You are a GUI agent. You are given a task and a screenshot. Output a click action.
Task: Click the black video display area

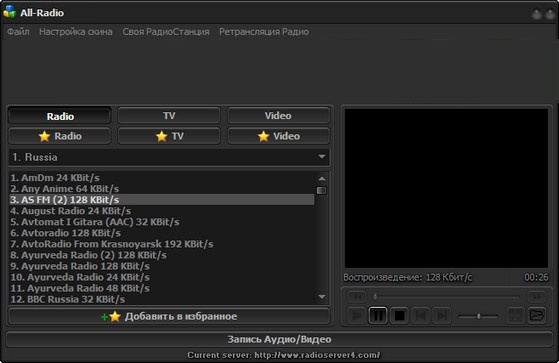point(446,188)
